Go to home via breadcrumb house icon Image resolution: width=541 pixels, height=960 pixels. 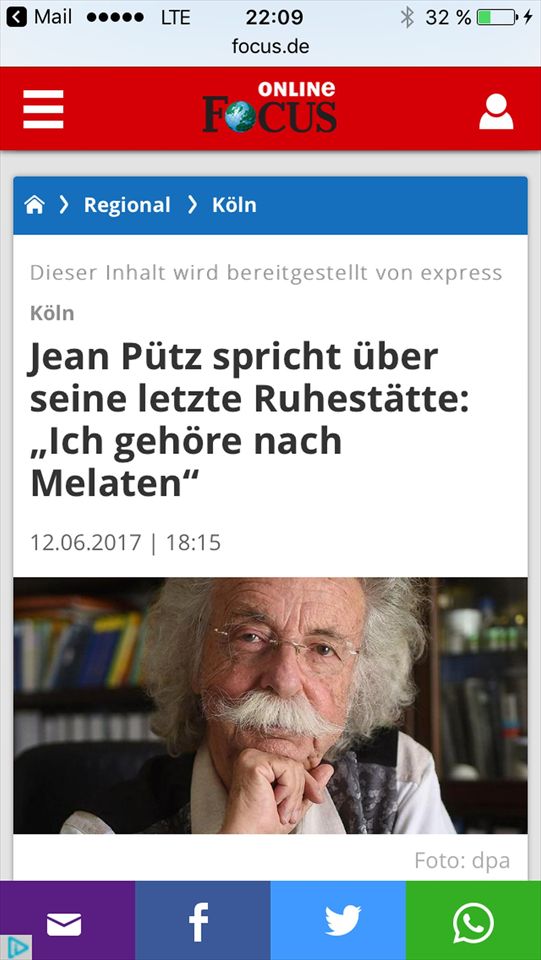click(34, 205)
